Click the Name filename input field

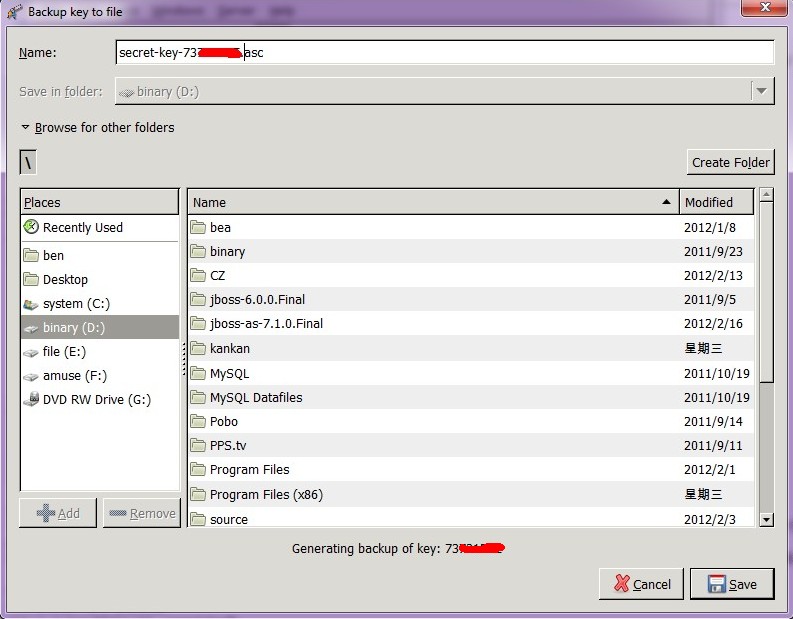445,53
